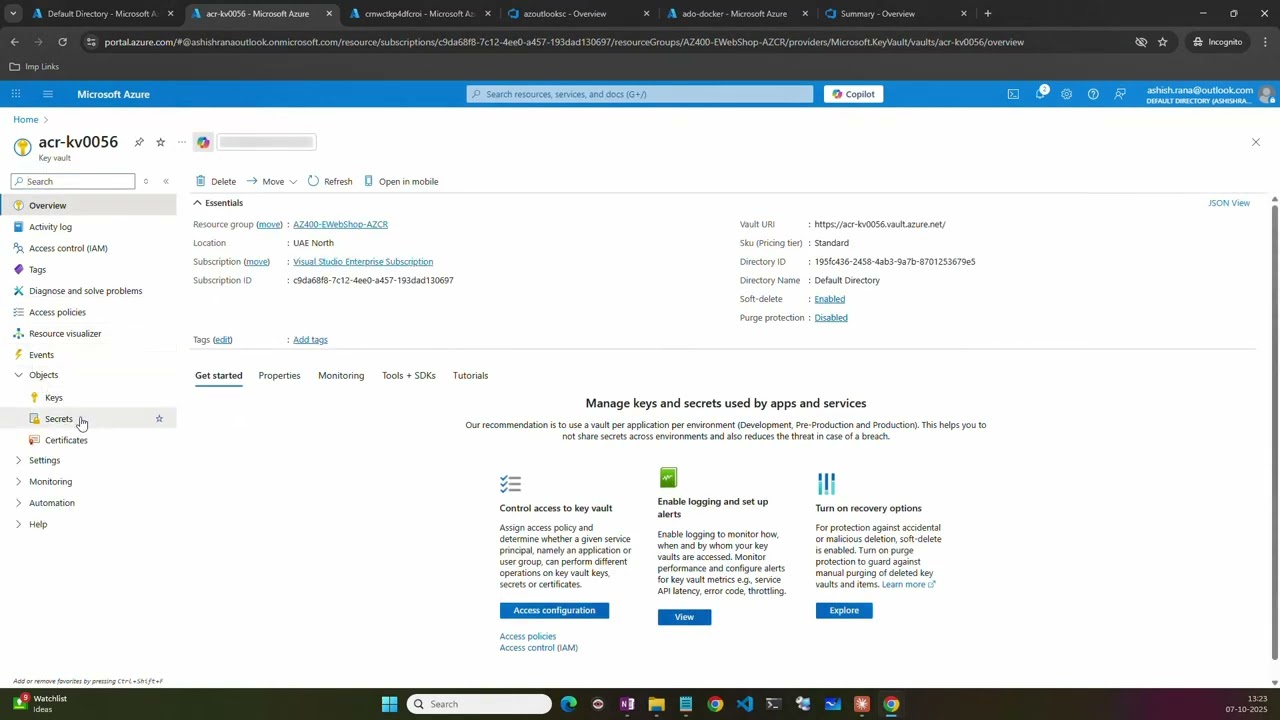
Task: Click the Copilot button
Action: pyautogui.click(x=853, y=94)
